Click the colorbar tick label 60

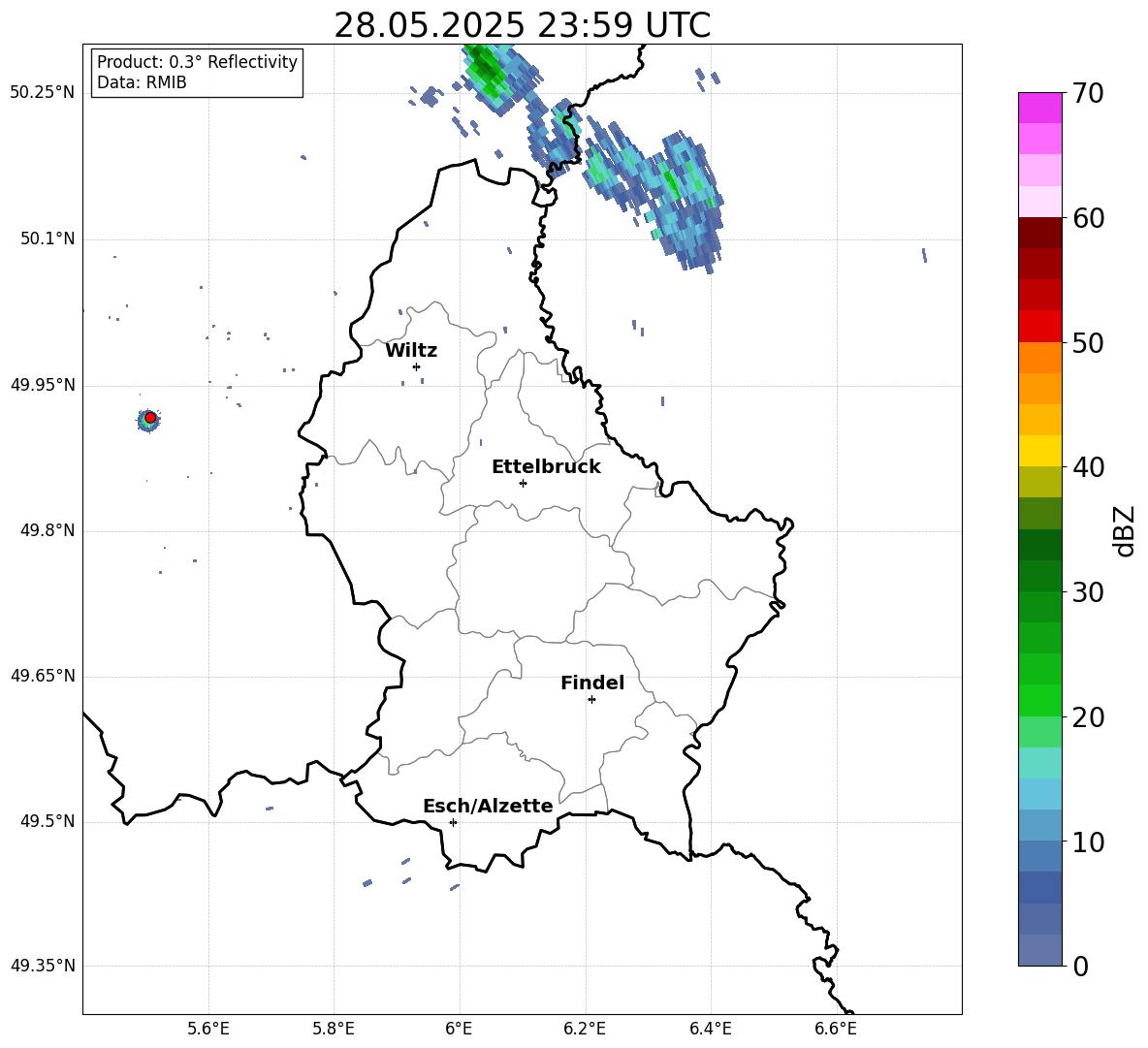point(1088,218)
